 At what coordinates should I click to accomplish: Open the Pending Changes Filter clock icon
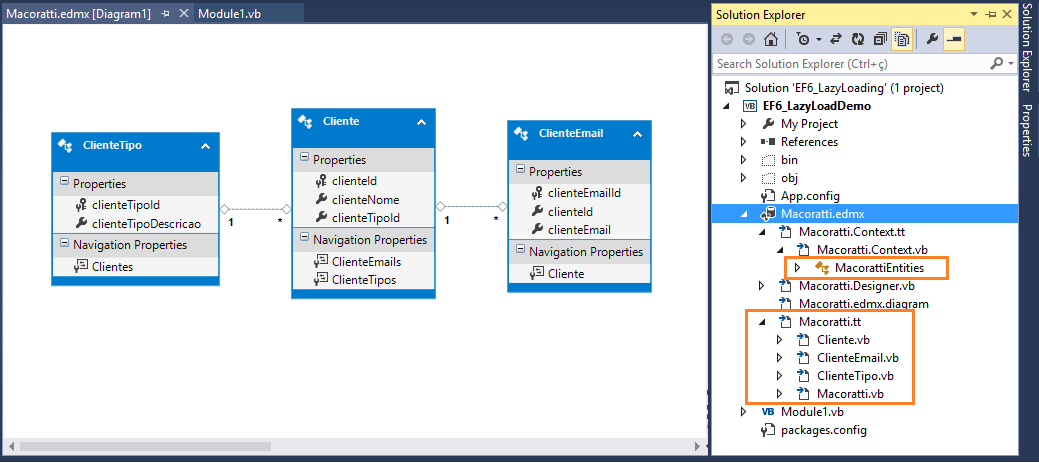803,40
